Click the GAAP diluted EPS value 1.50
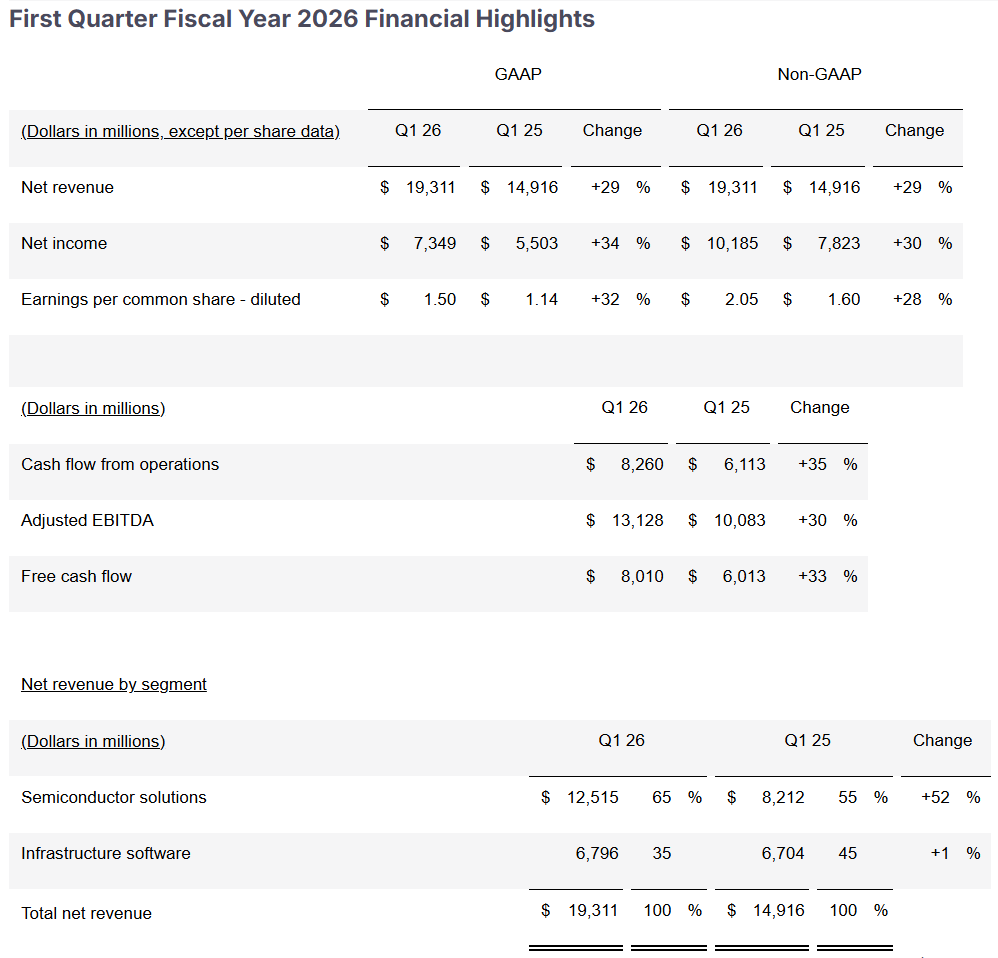The image size is (998, 958). pos(440,299)
